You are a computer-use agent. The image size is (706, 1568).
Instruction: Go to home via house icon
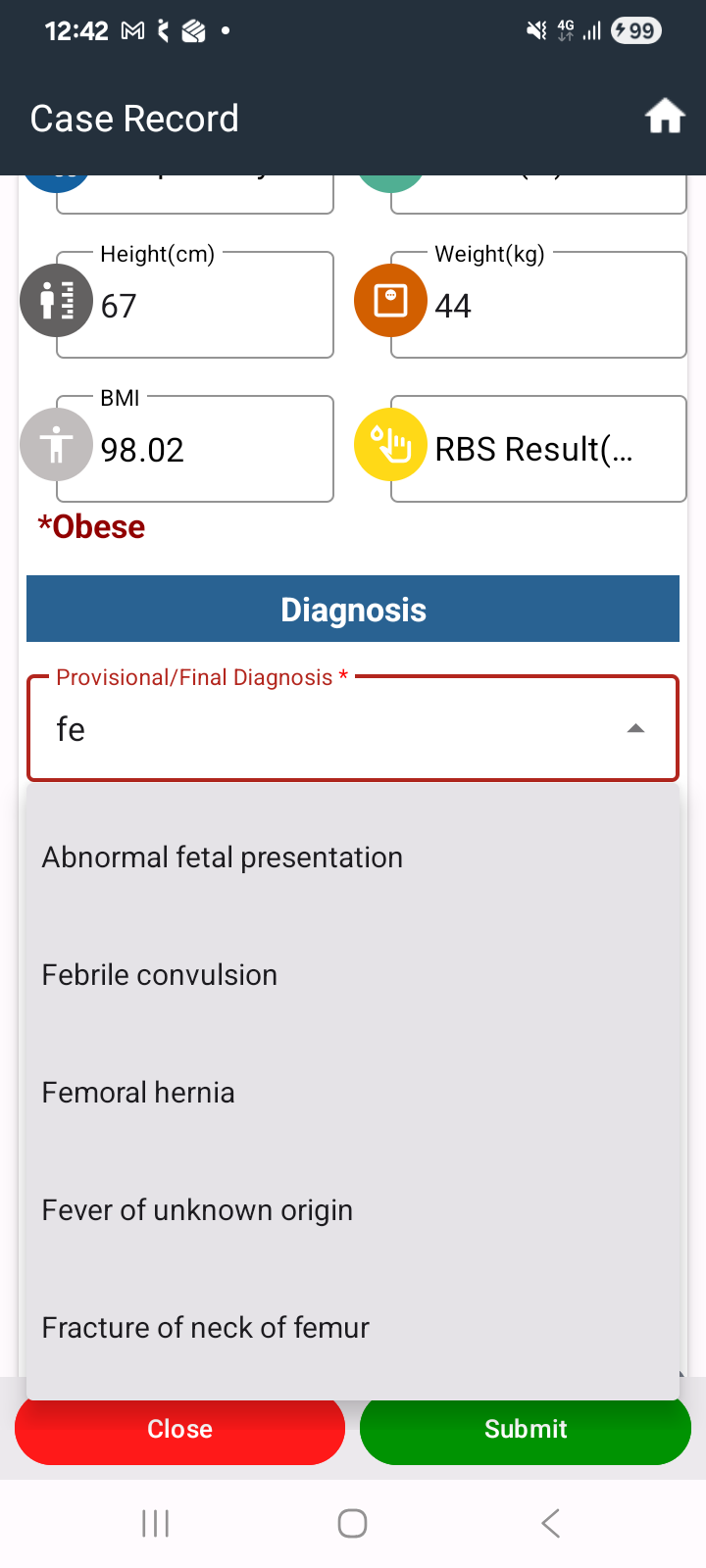[664, 117]
